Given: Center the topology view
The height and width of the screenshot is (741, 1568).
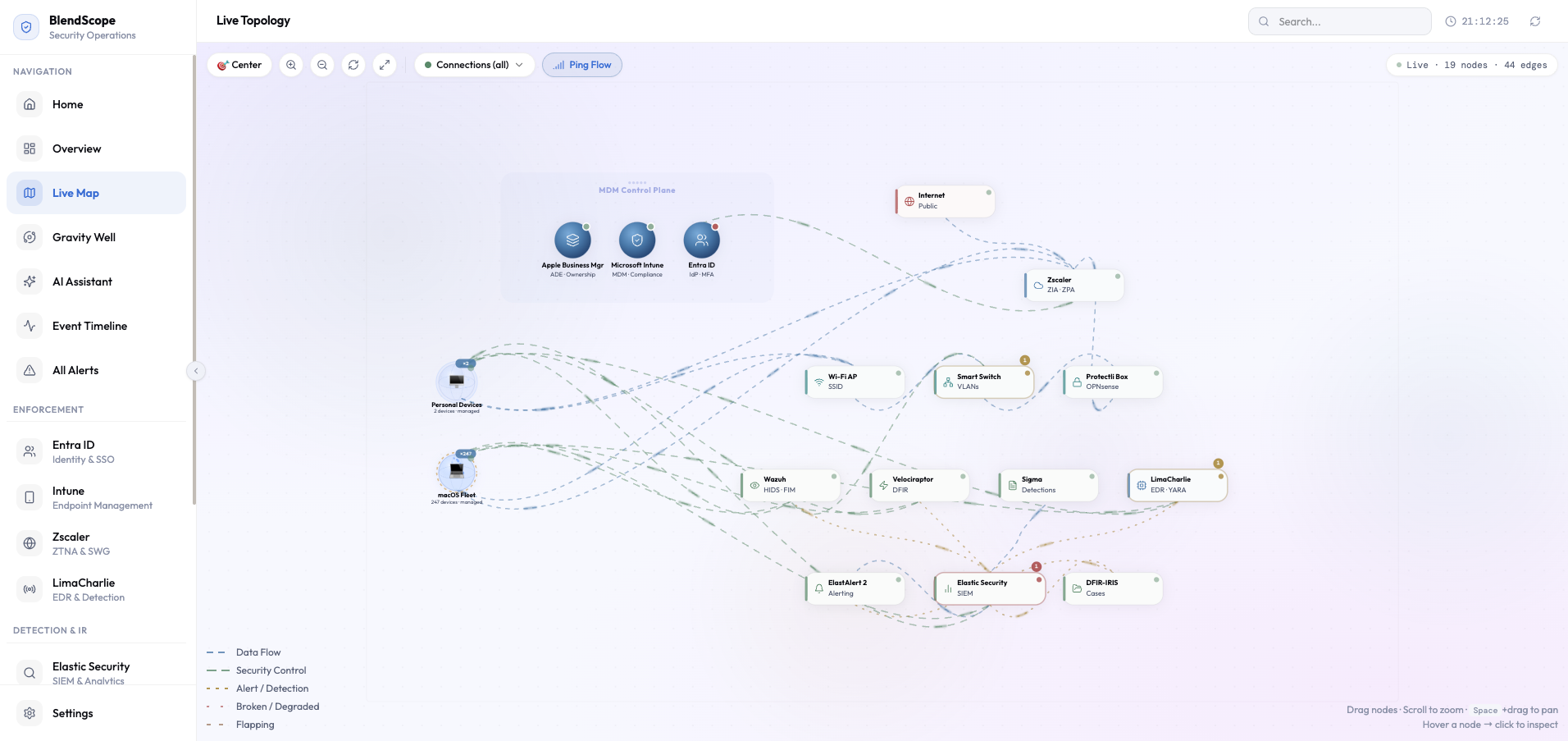Looking at the screenshot, I should point(239,65).
